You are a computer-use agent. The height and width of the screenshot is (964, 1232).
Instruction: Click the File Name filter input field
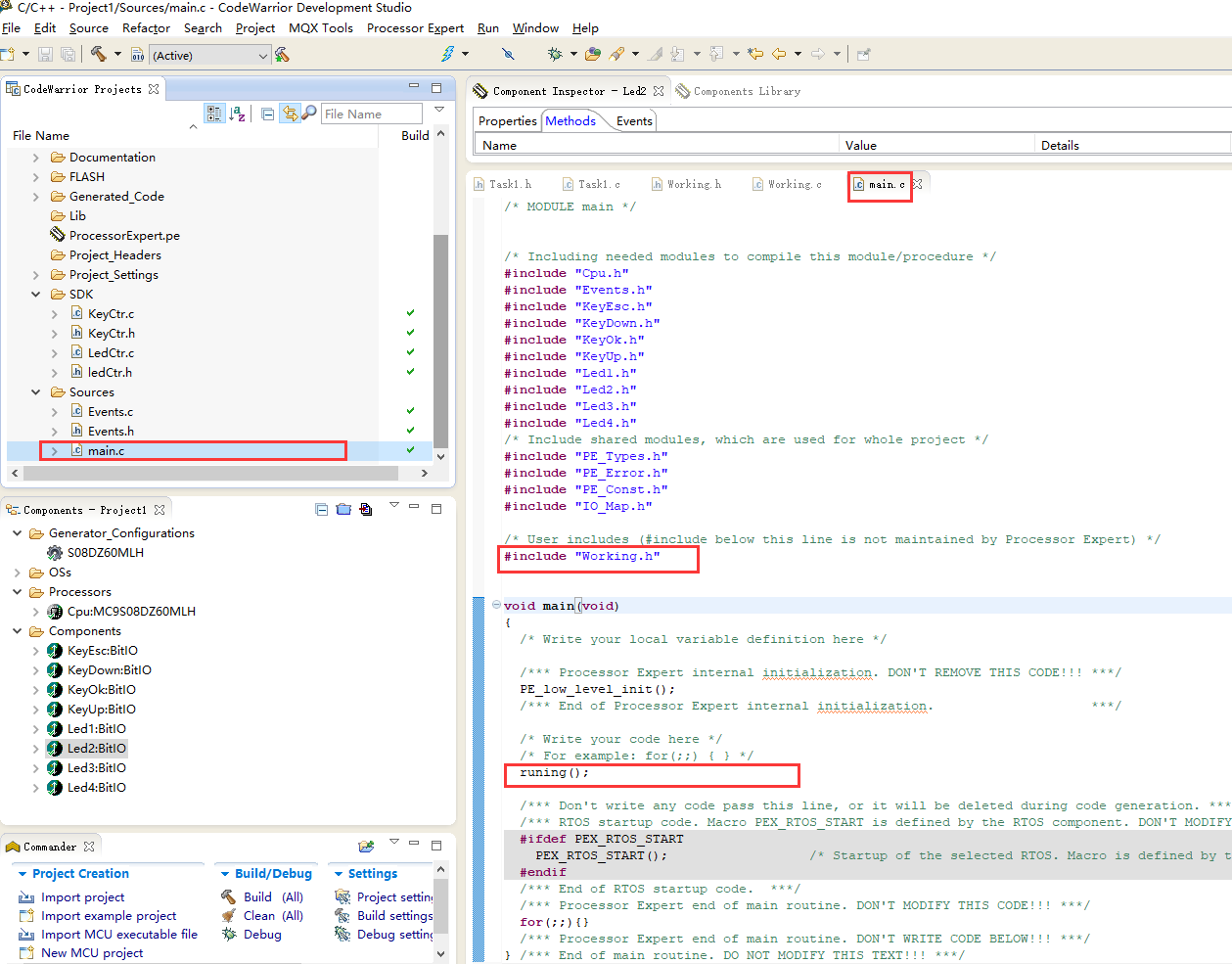372,115
